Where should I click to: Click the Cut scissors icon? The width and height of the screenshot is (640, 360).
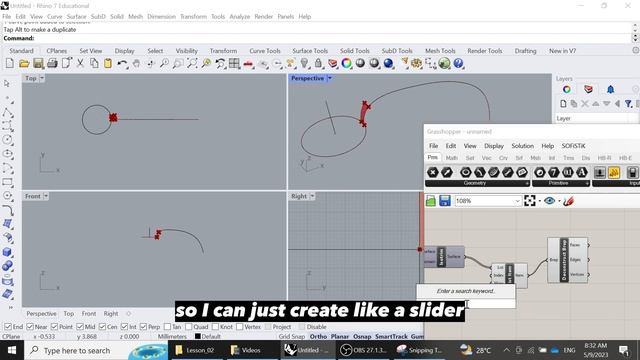[80, 63]
